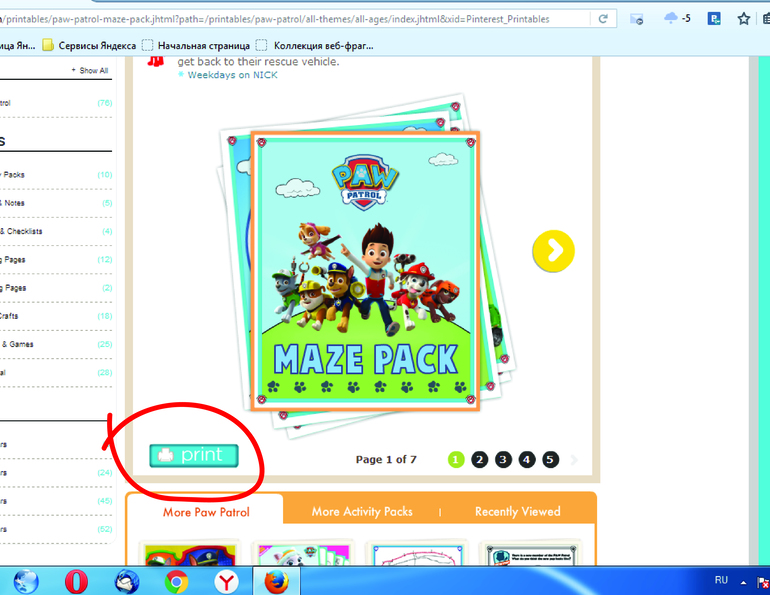Open the Weekdays on NICK link
The width and height of the screenshot is (770, 595).
pos(233,75)
